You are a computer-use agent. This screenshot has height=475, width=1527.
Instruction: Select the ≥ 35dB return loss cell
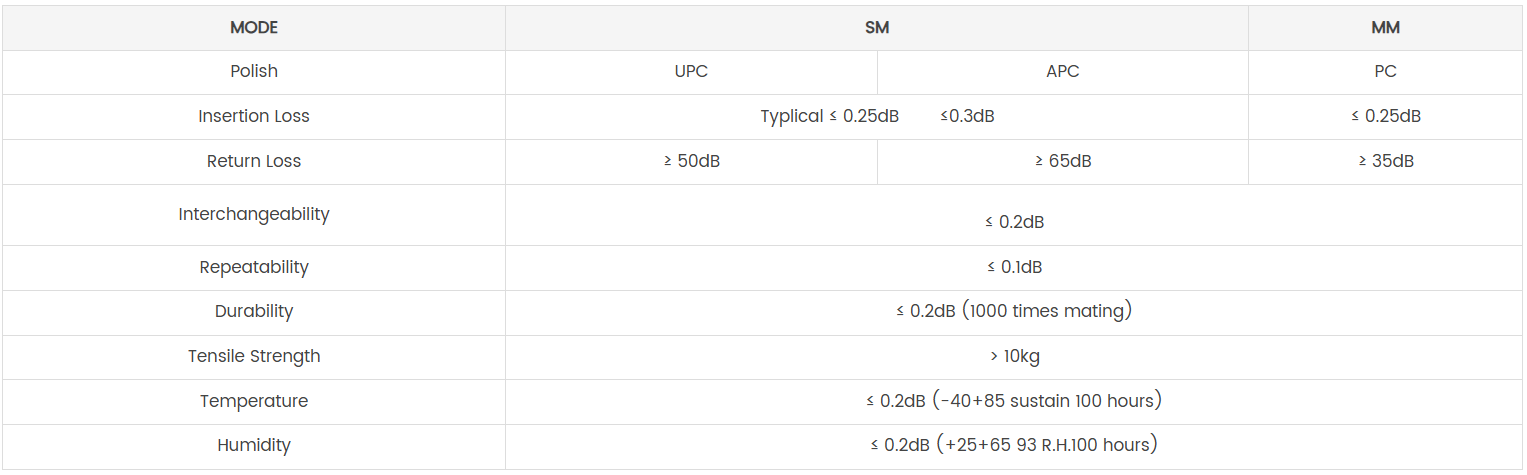(x=1385, y=161)
